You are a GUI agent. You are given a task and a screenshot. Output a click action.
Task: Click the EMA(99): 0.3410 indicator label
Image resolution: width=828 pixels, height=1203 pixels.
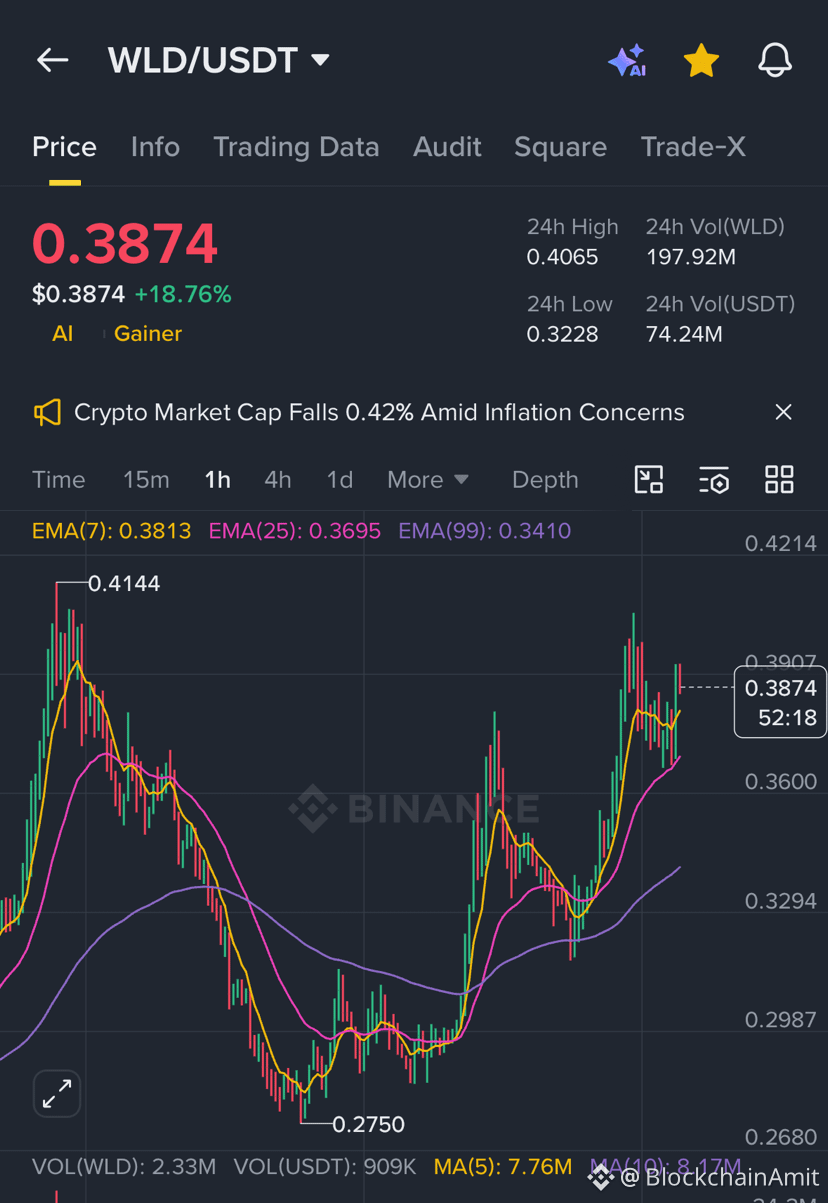click(x=484, y=531)
